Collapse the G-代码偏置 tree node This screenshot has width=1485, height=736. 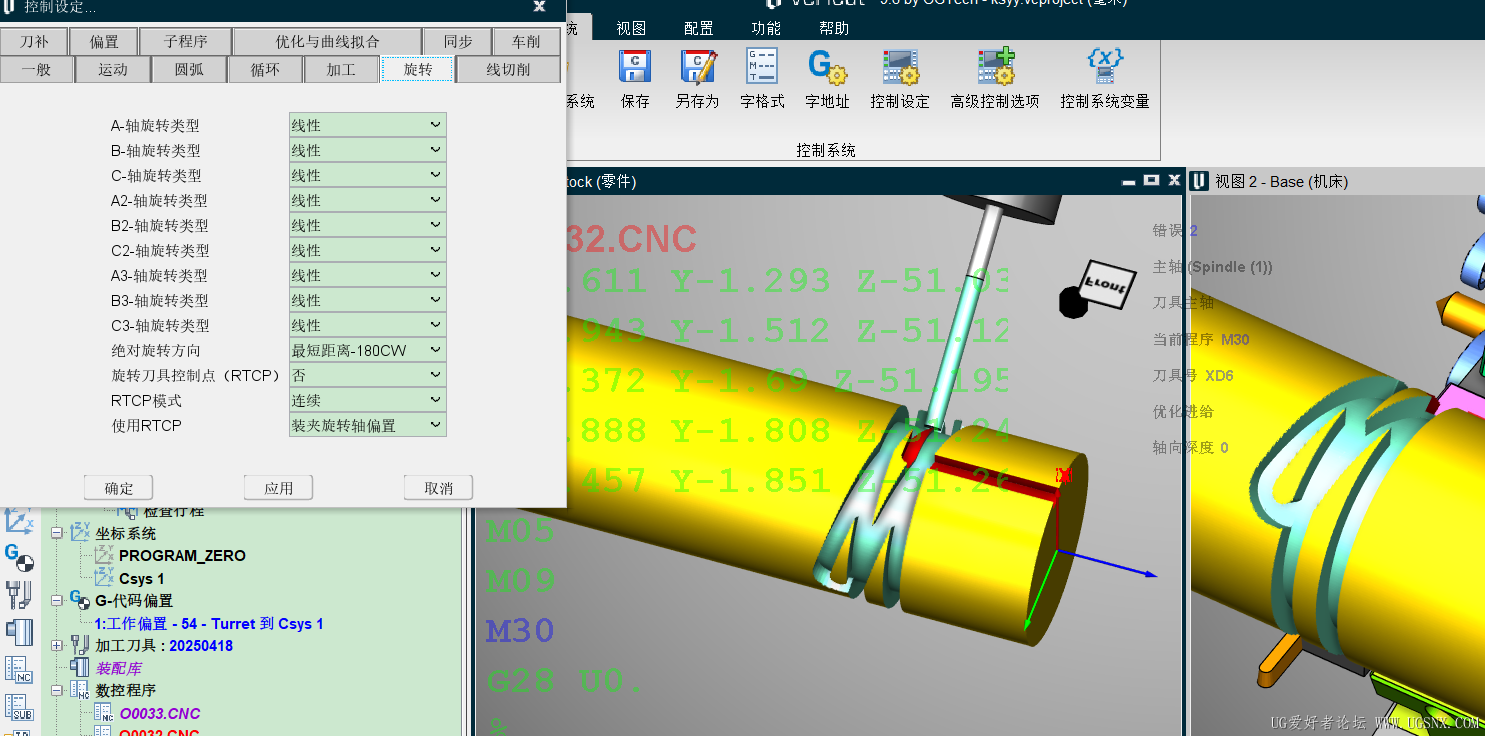point(57,601)
